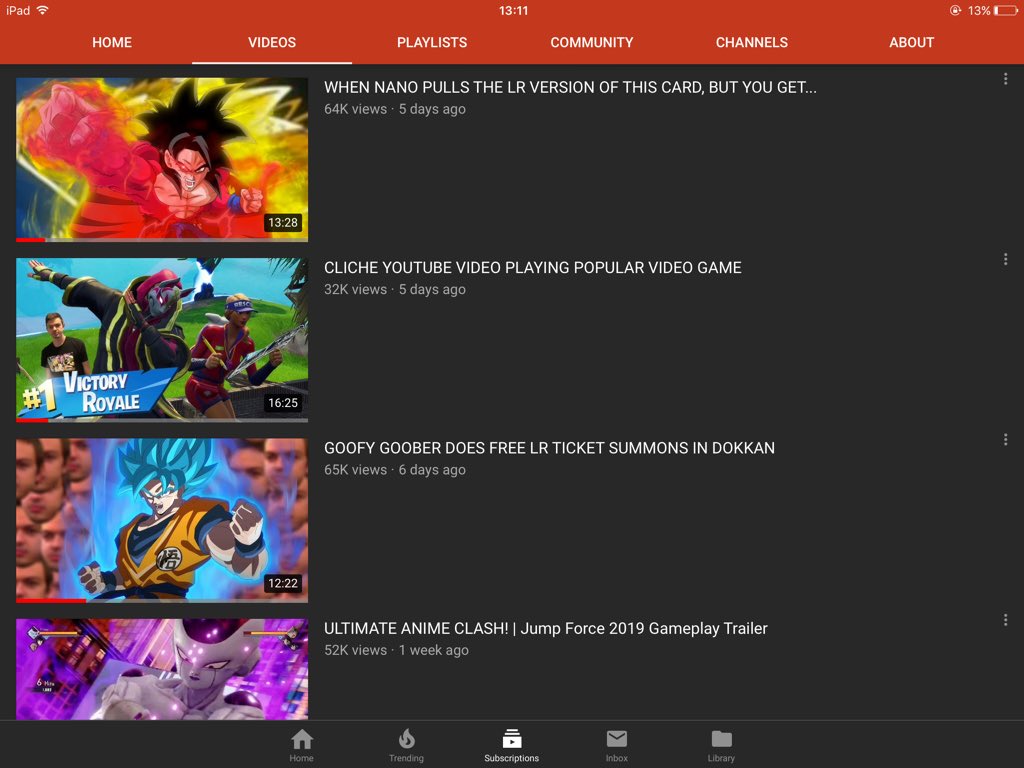Switch to the ABOUT tab
This screenshot has width=1024, height=768.
point(912,42)
